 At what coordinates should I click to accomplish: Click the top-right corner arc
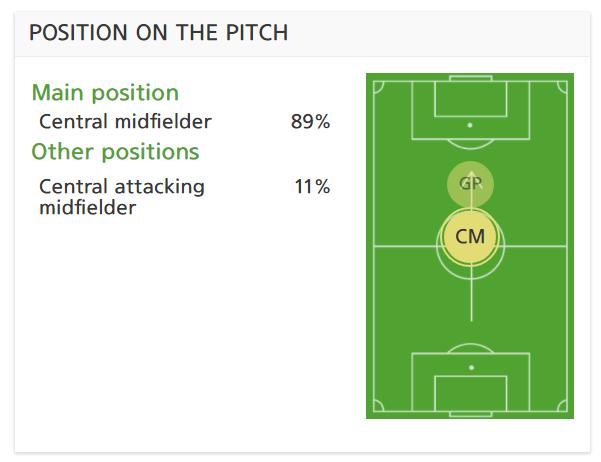pyautogui.click(x=562, y=87)
